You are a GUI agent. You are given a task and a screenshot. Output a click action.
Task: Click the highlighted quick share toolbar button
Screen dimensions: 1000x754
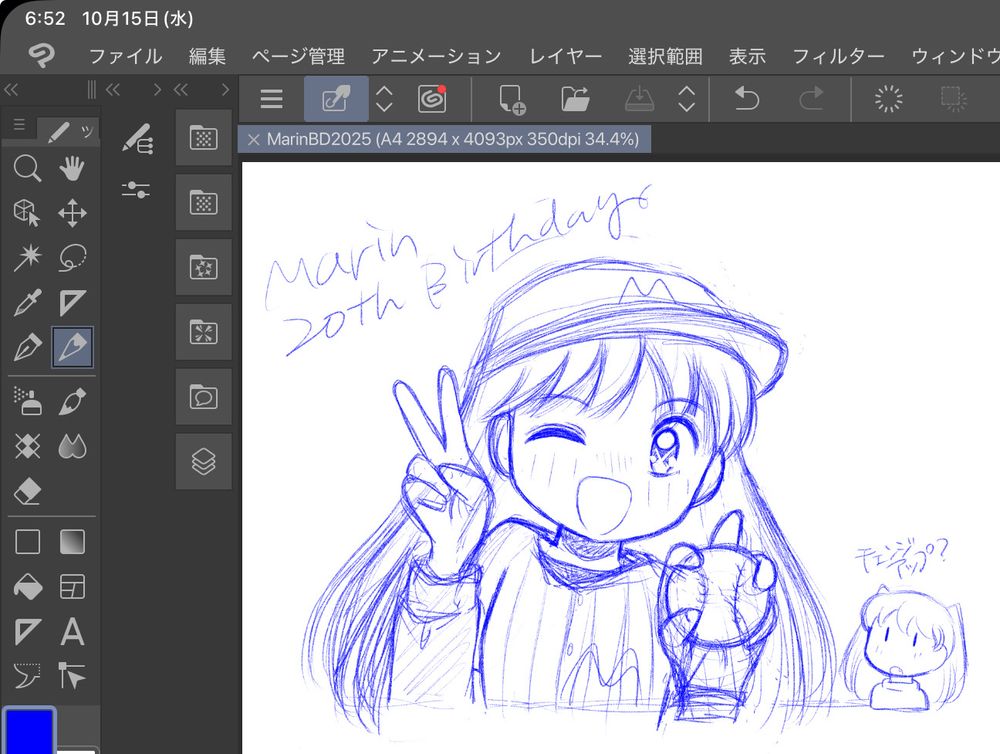pos(336,99)
